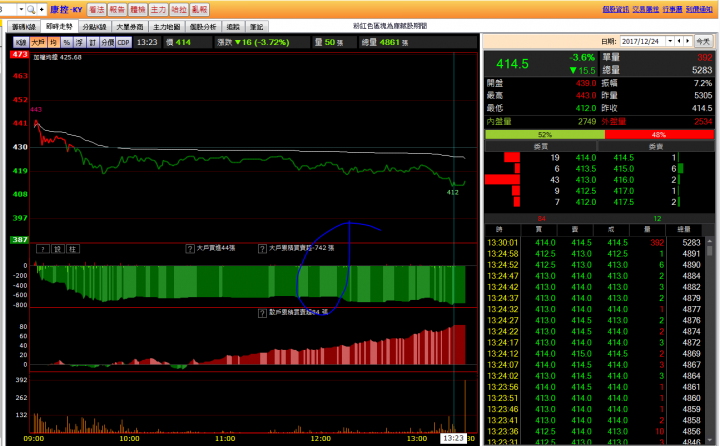Switch to the 大量券商 tab
The image size is (720, 446).
pos(129,27)
